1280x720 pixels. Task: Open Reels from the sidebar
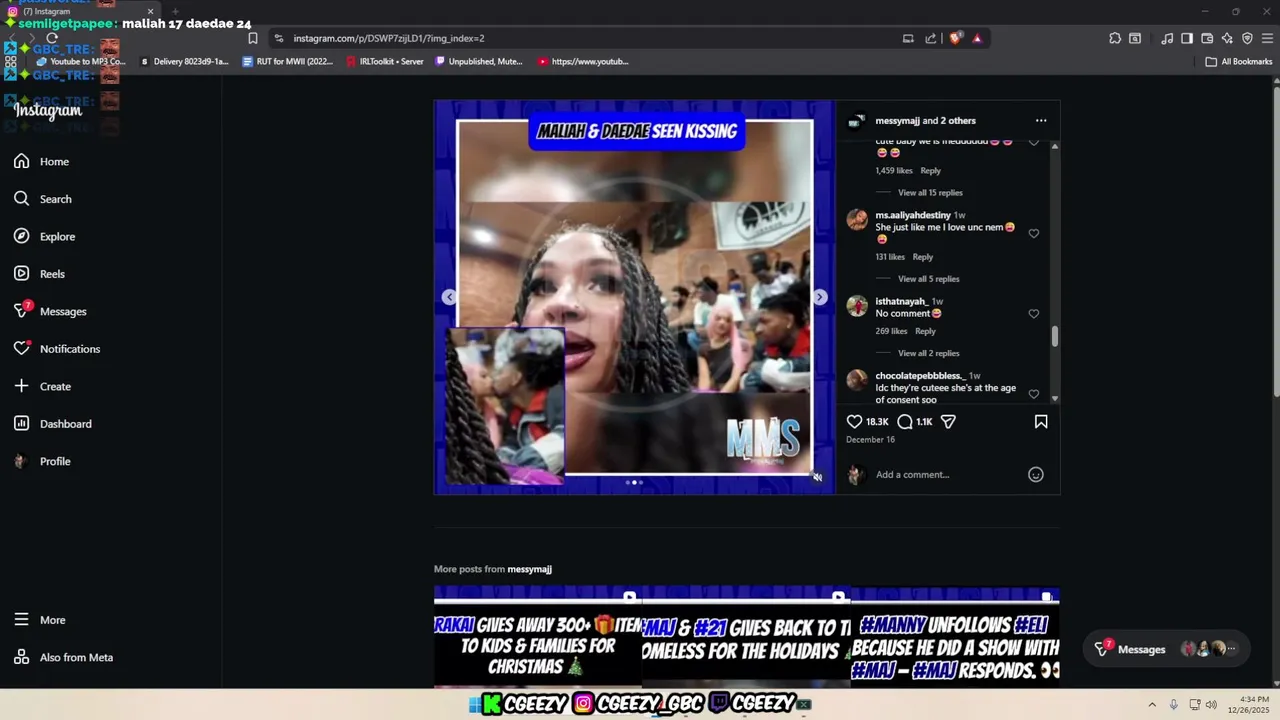tap(40, 274)
